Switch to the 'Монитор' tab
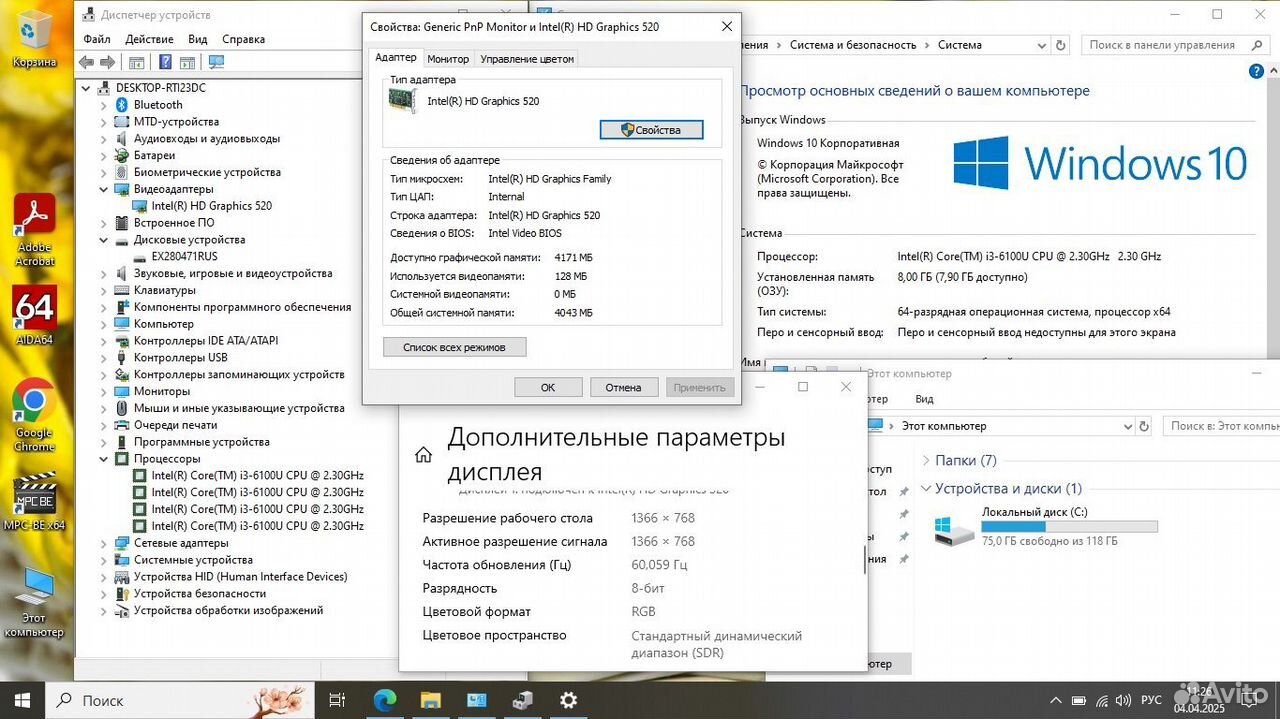Screen dimensions: 1280x719 [x=448, y=59]
